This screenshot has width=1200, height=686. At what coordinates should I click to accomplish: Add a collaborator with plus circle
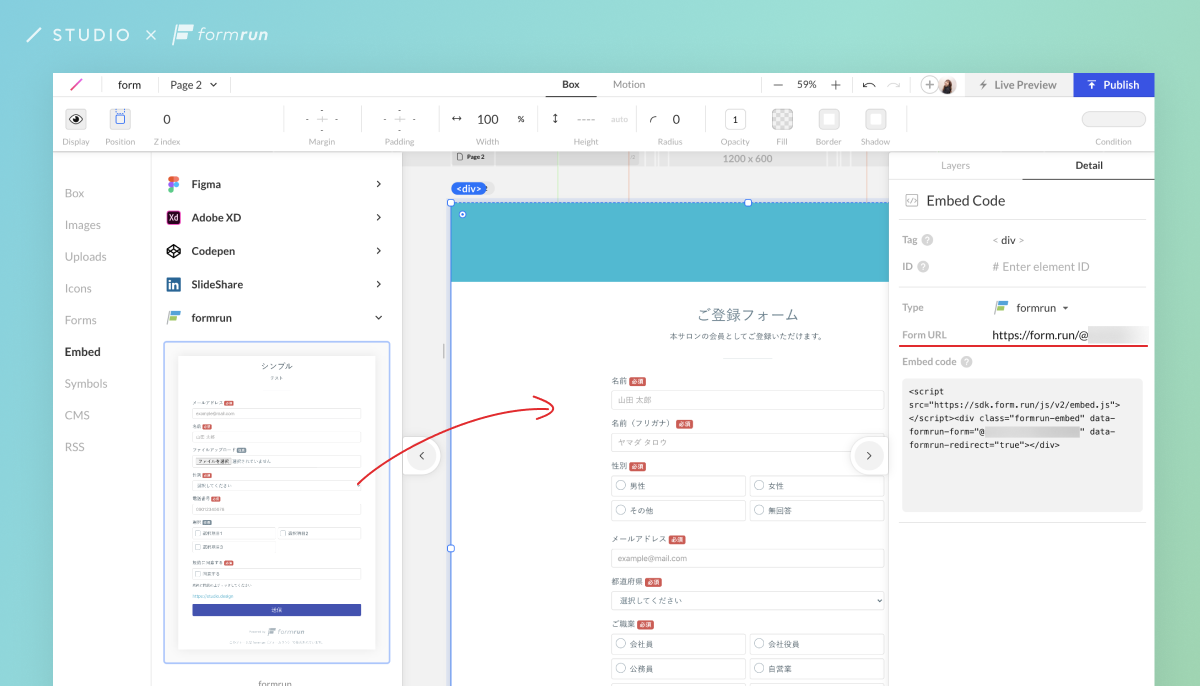pyautogui.click(x=929, y=85)
